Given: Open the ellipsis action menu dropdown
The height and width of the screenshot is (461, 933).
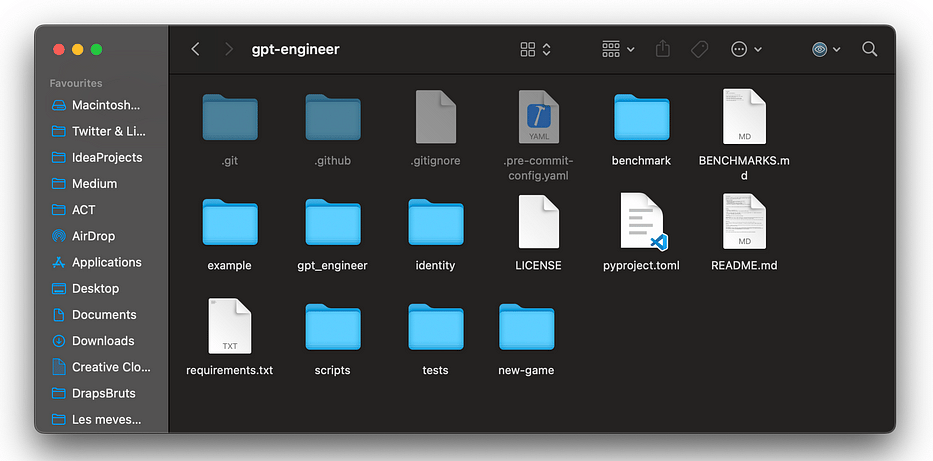Looking at the screenshot, I should pyautogui.click(x=746, y=49).
